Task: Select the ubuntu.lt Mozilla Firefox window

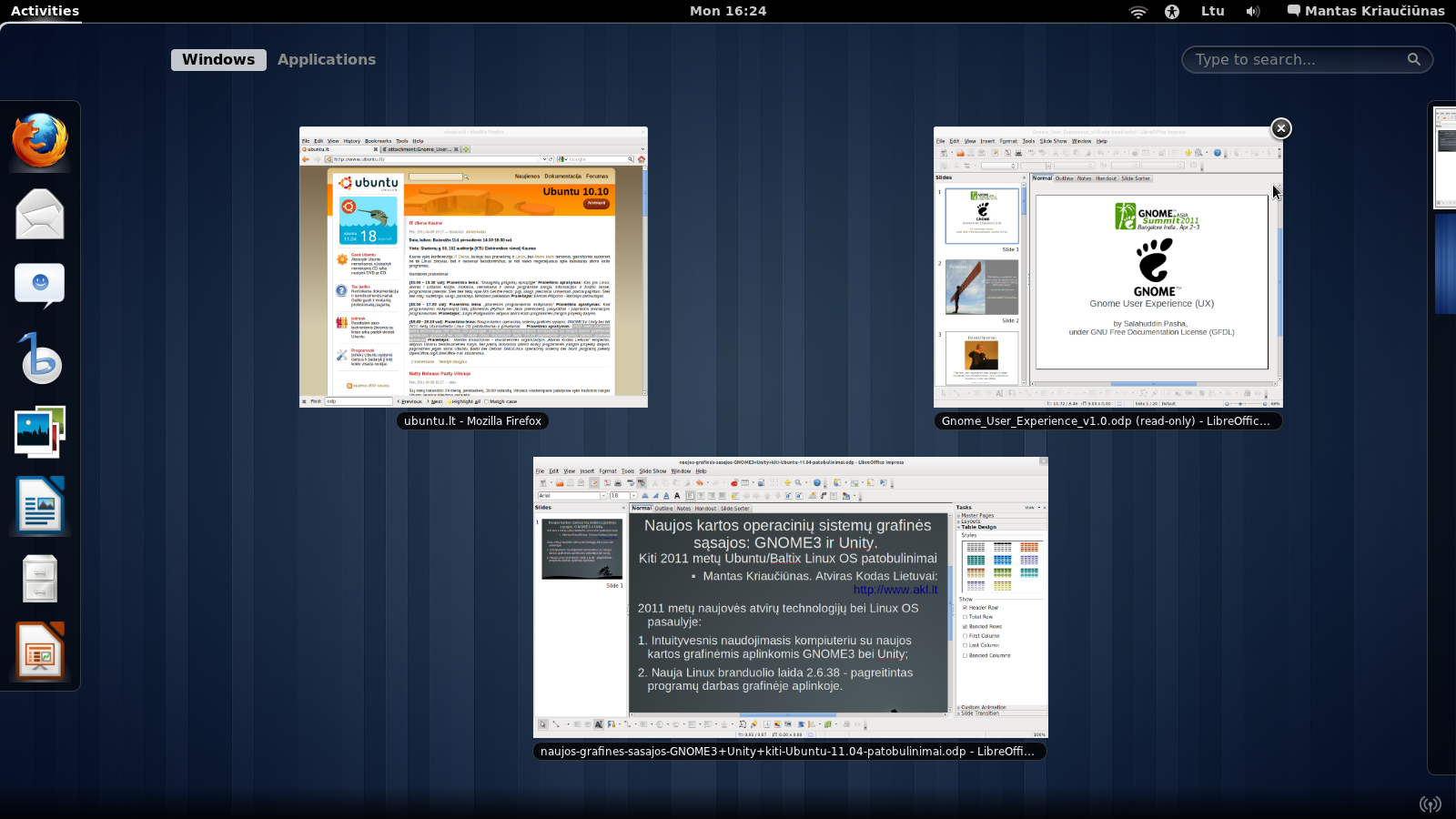Action: pyautogui.click(x=473, y=267)
